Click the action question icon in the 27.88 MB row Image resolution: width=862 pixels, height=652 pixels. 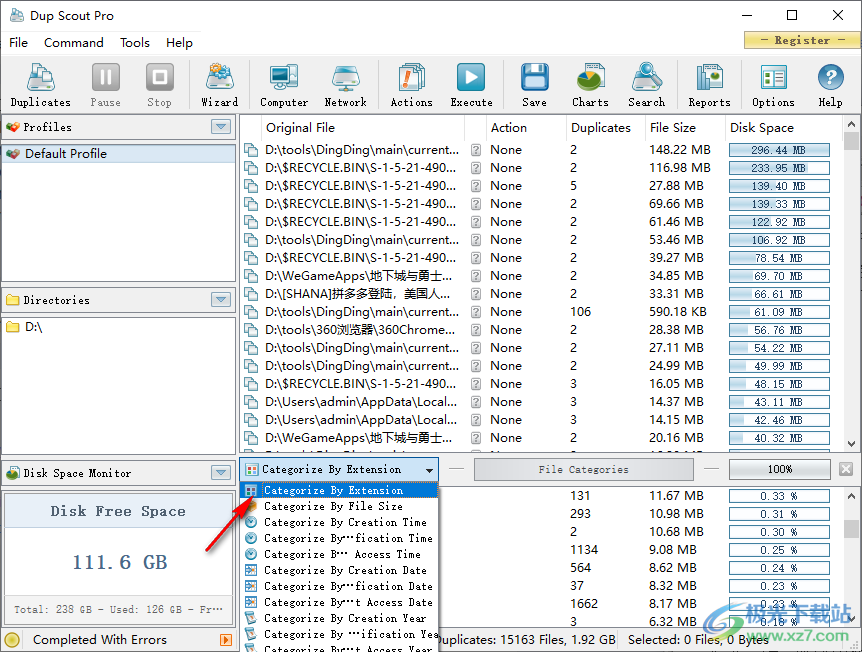click(x=476, y=186)
